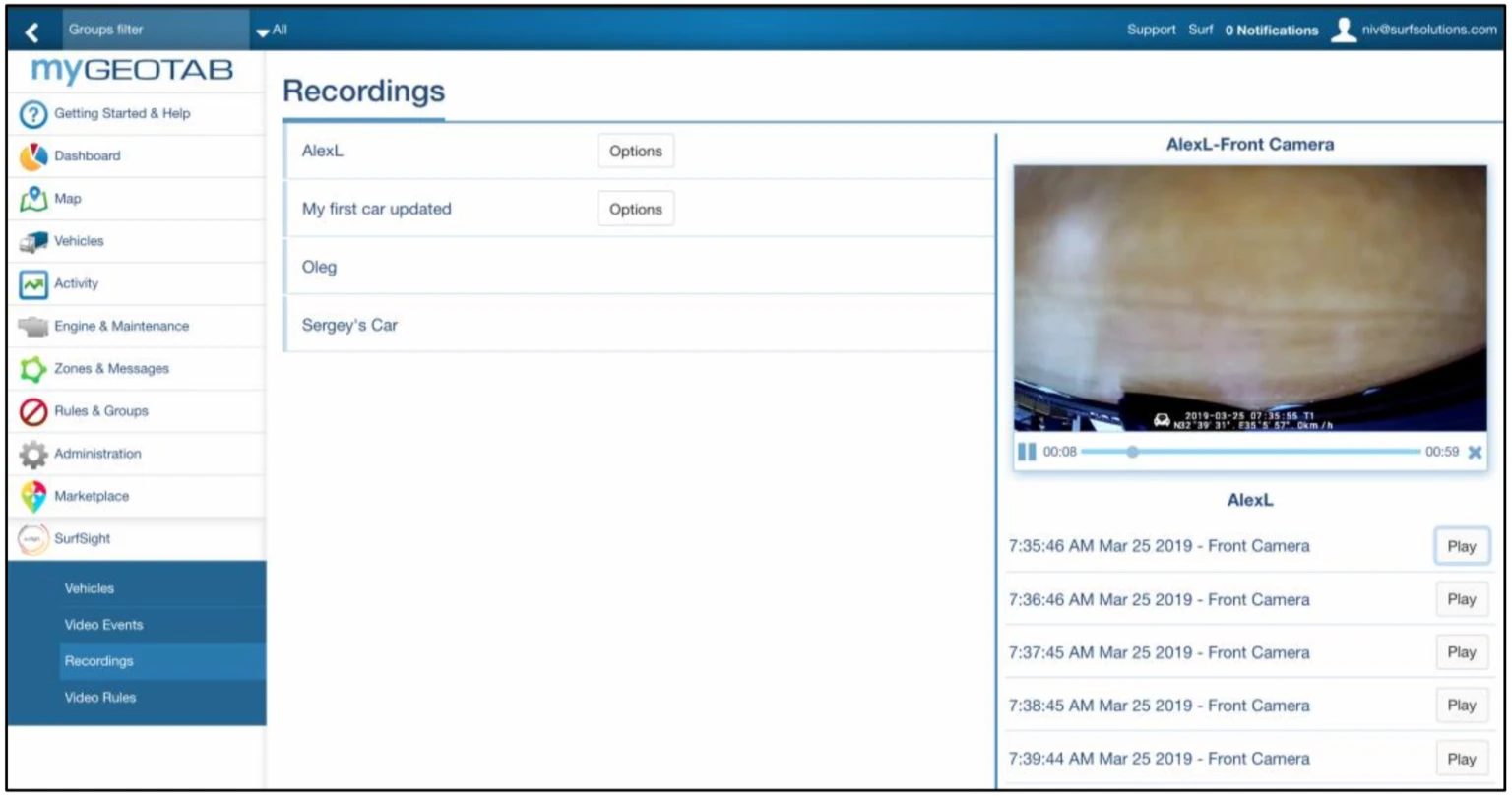Play the 7:36:46 AM recording
This screenshot has height=798, width=1512.
point(1462,599)
